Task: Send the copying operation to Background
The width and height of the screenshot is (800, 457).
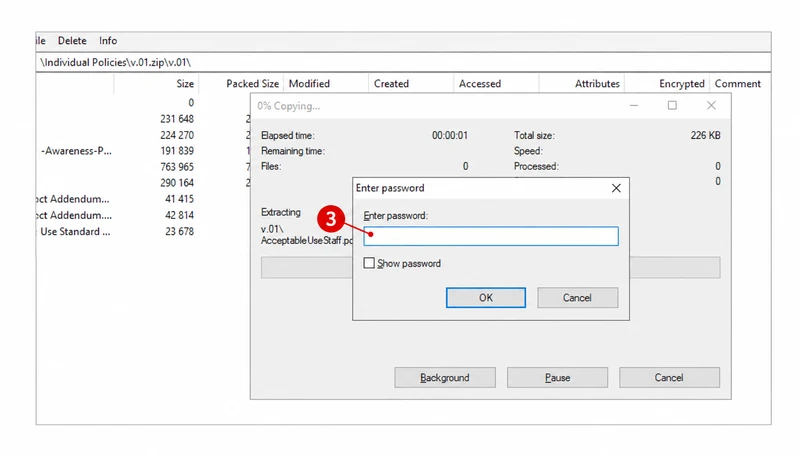Action: point(445,377)
